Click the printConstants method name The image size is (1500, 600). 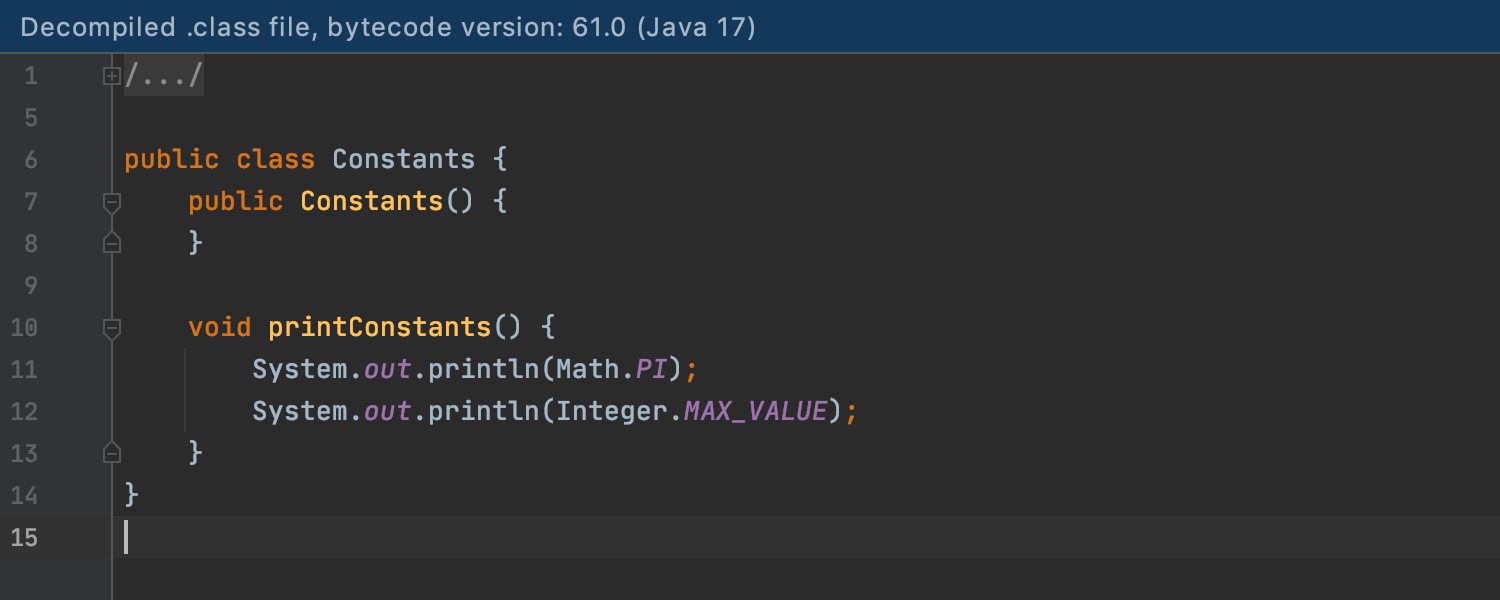tap(380, 328)
